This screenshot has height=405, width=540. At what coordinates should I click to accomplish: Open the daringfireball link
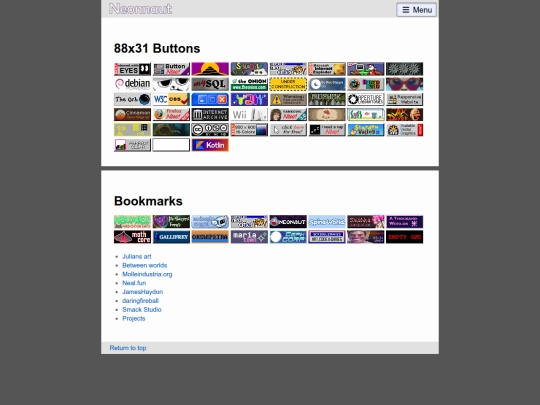point(140,301)
